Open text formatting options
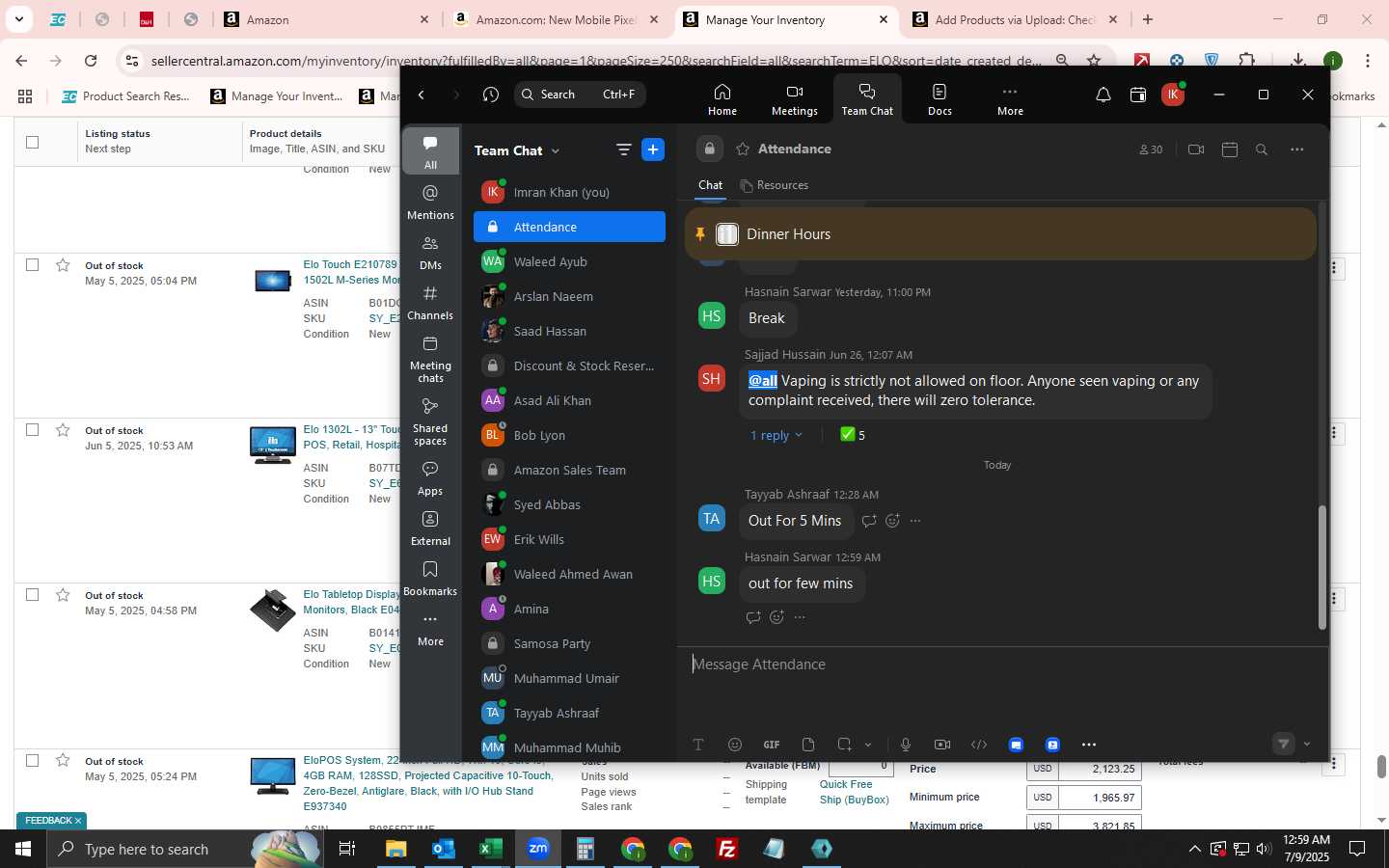The width and height of the screenshot is (1389, 868). click(x=698, y=745)
